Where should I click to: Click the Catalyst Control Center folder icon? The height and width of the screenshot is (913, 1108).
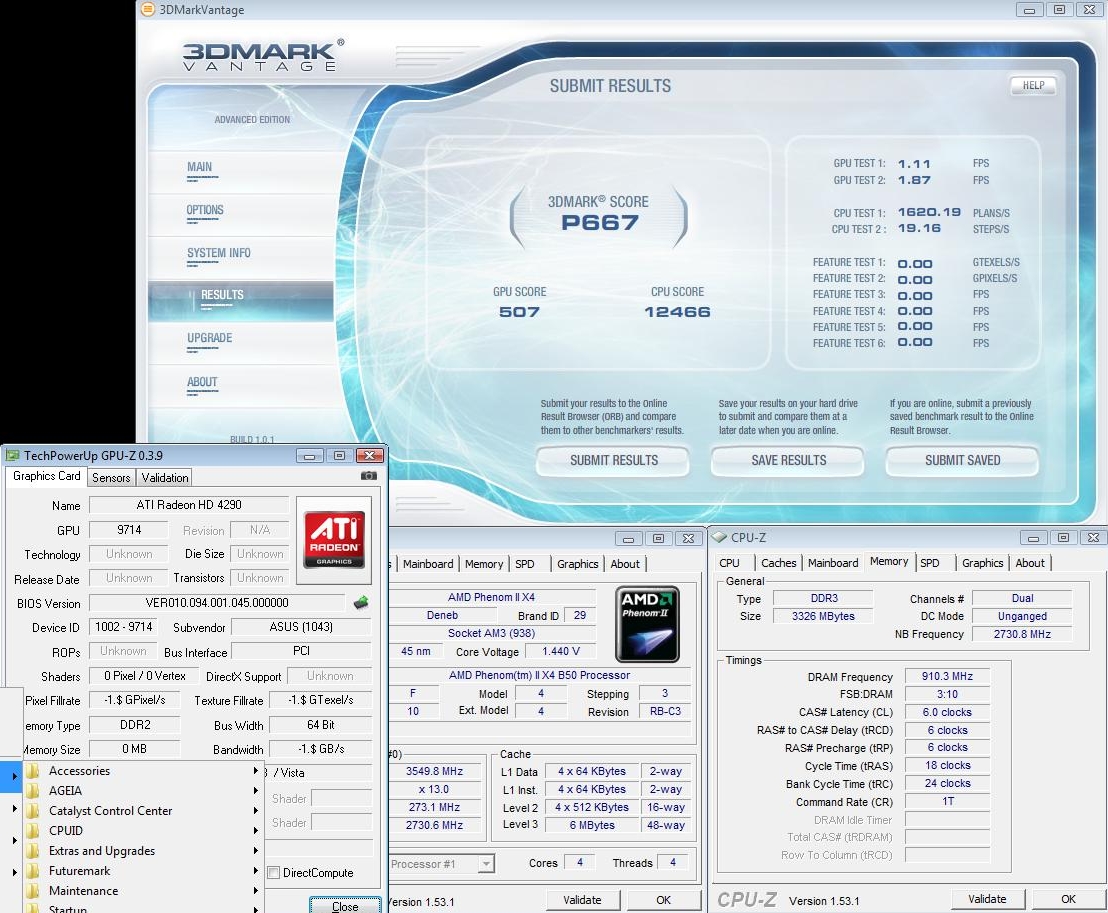point(33,811)
